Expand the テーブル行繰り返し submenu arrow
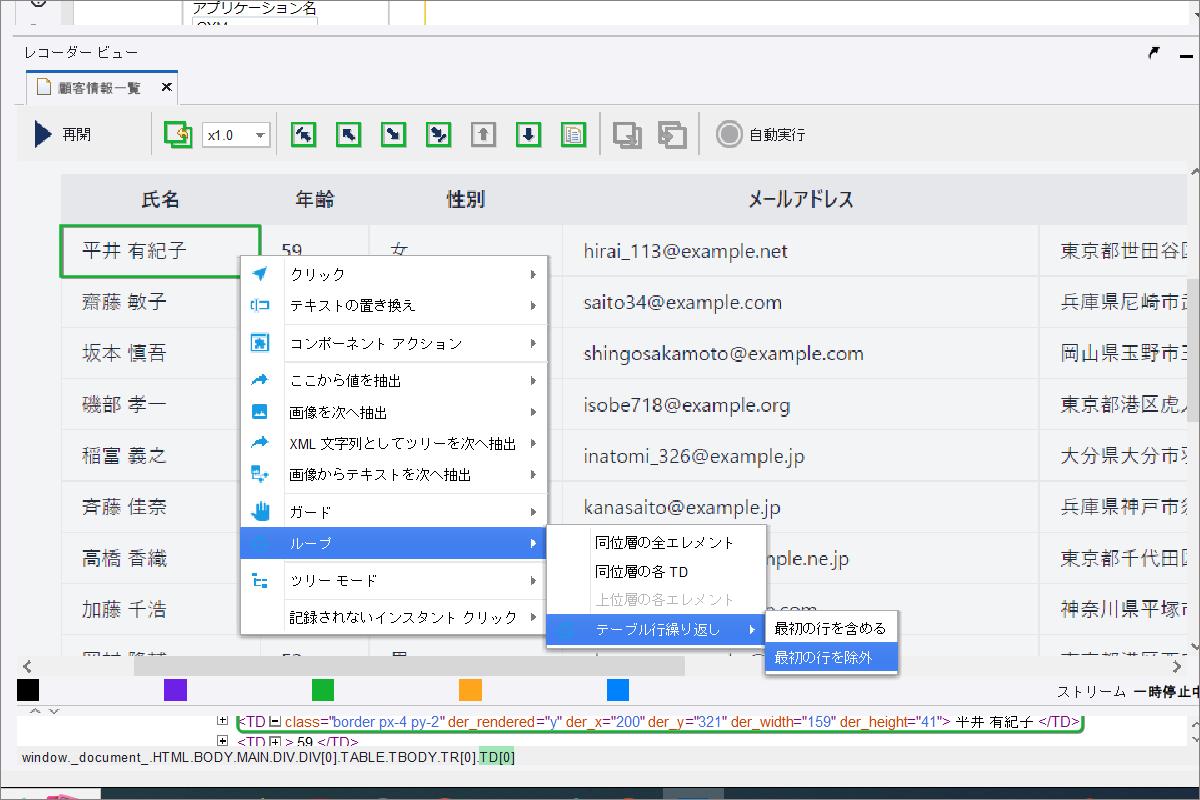The image size is (1200, 800). pyautogui.click(x=752, y=630)
